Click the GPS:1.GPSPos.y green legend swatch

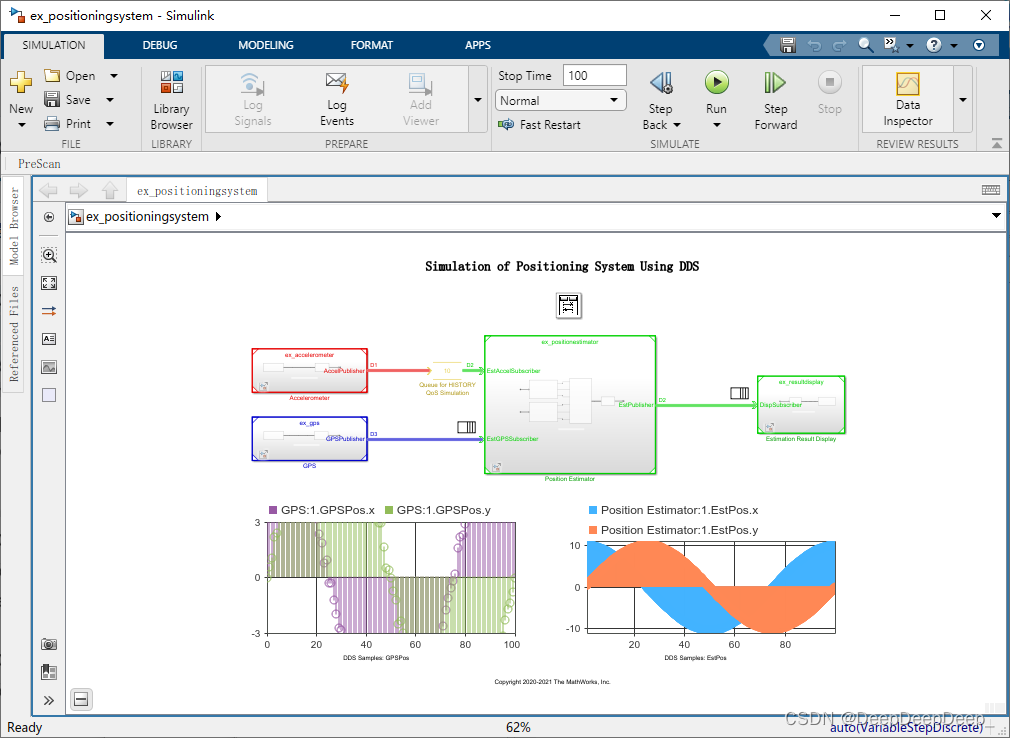pyautogui.click(x=388, y=510)
